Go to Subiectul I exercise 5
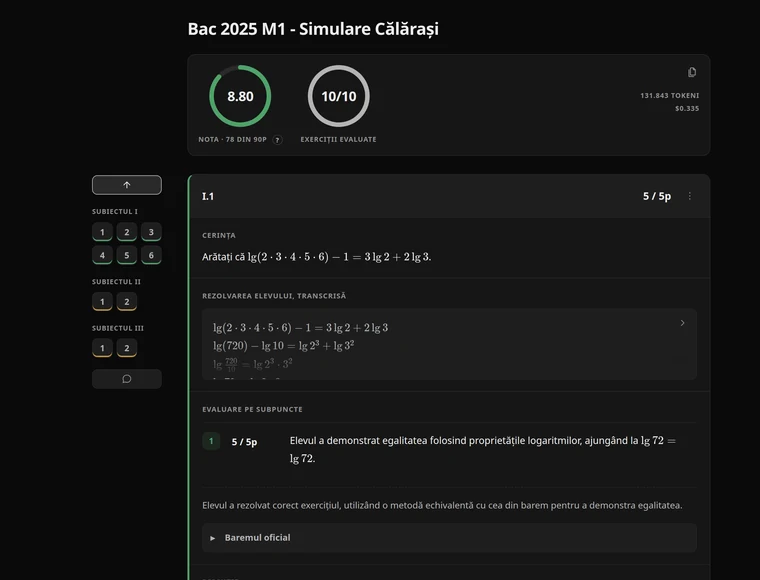760x580 pixels. [127, 255]
